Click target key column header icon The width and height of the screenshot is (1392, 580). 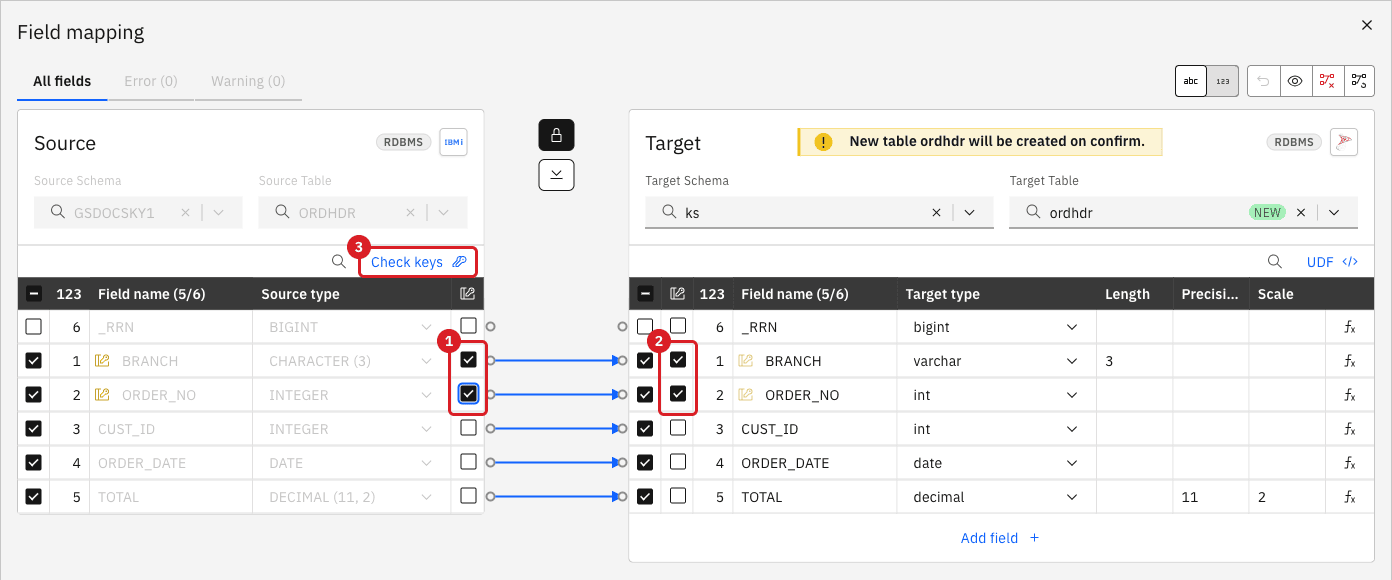[677, 294]
